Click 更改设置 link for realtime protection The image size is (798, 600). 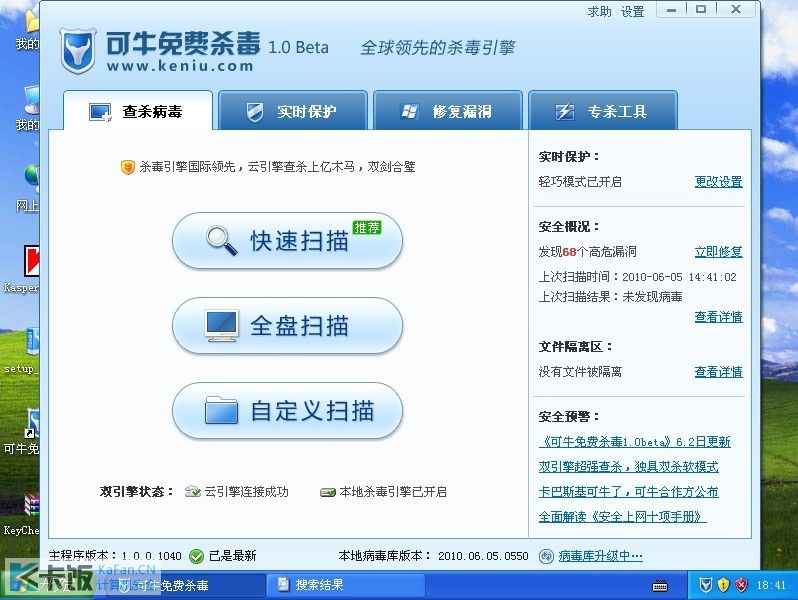click(x=719, y=182)
